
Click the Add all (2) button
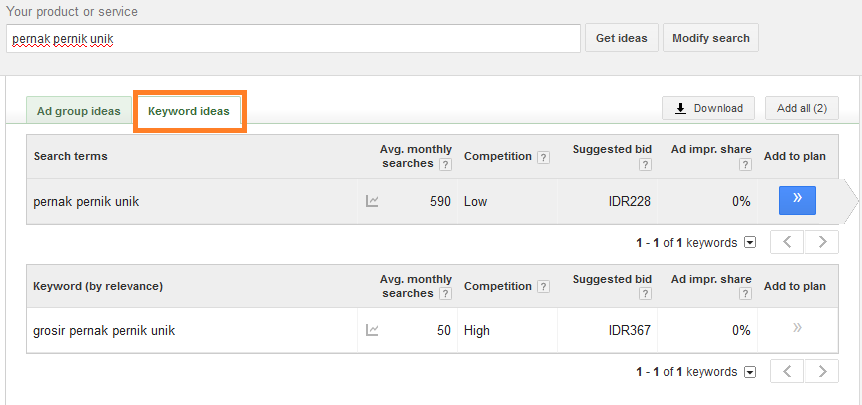(x=802, y=108)
